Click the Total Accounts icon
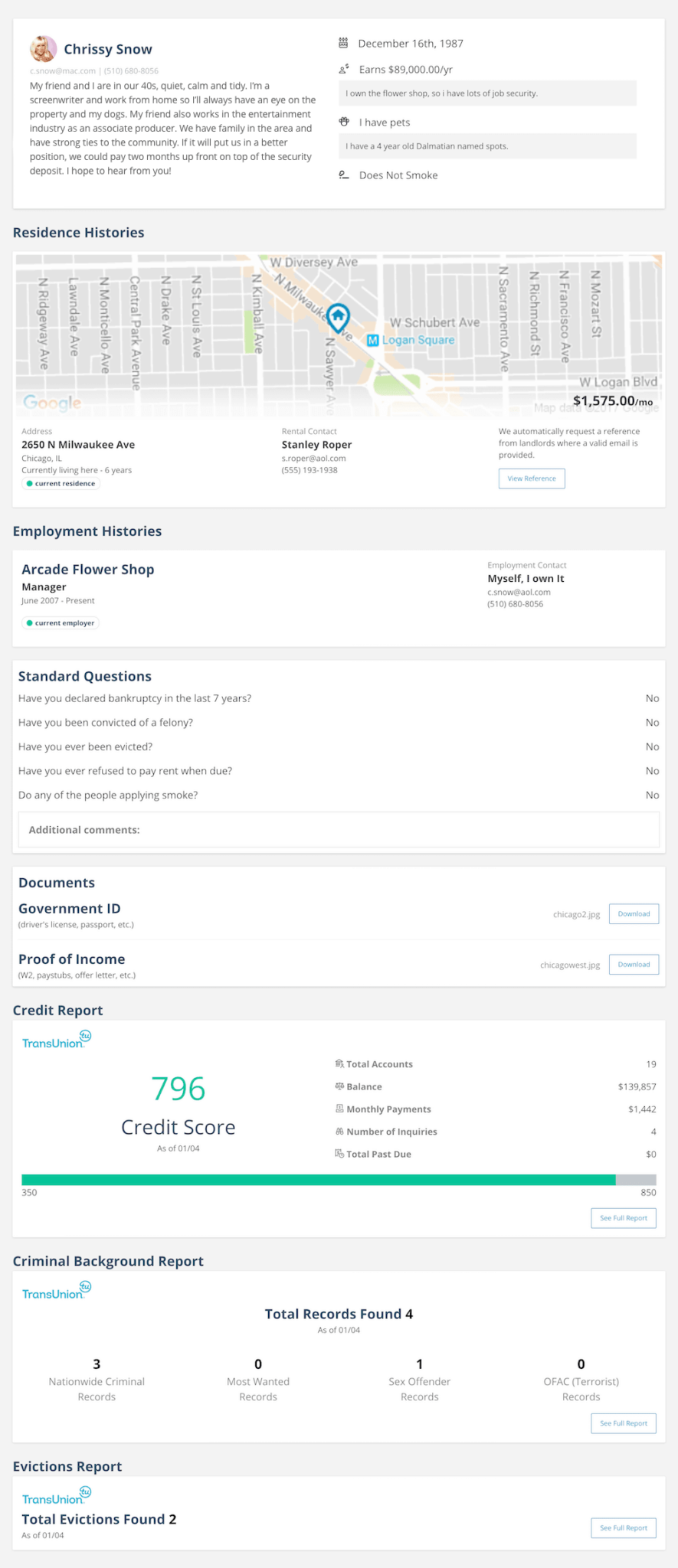 click(339, 1063)
